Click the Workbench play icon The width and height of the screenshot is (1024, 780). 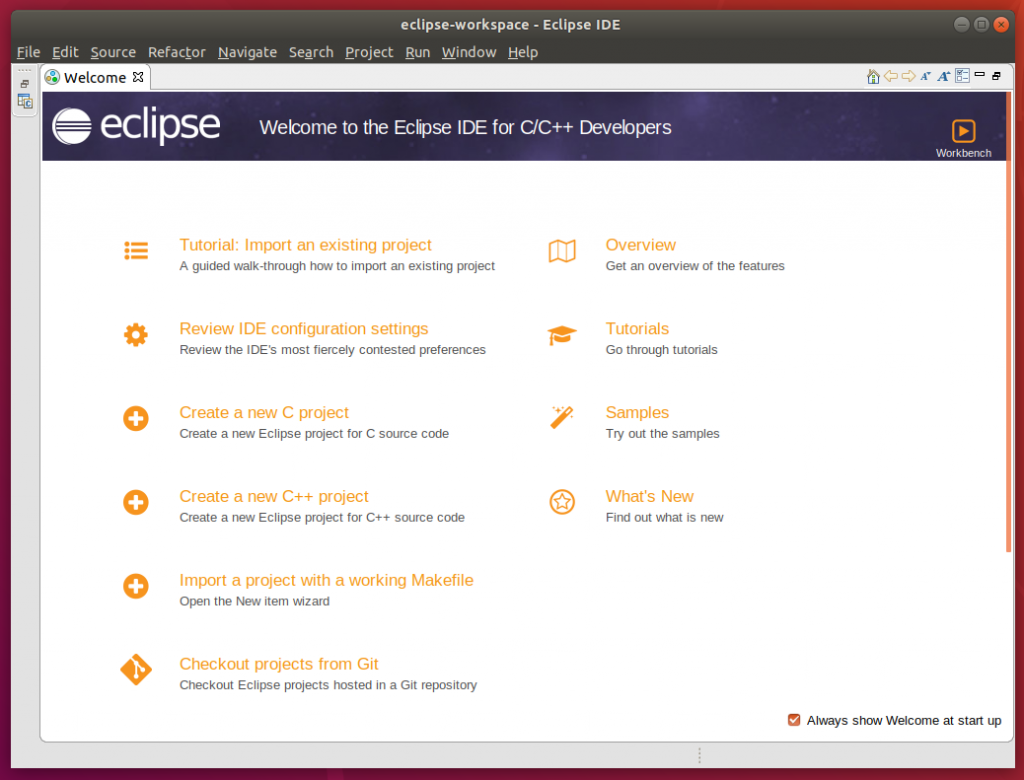[x=963, y=131]
